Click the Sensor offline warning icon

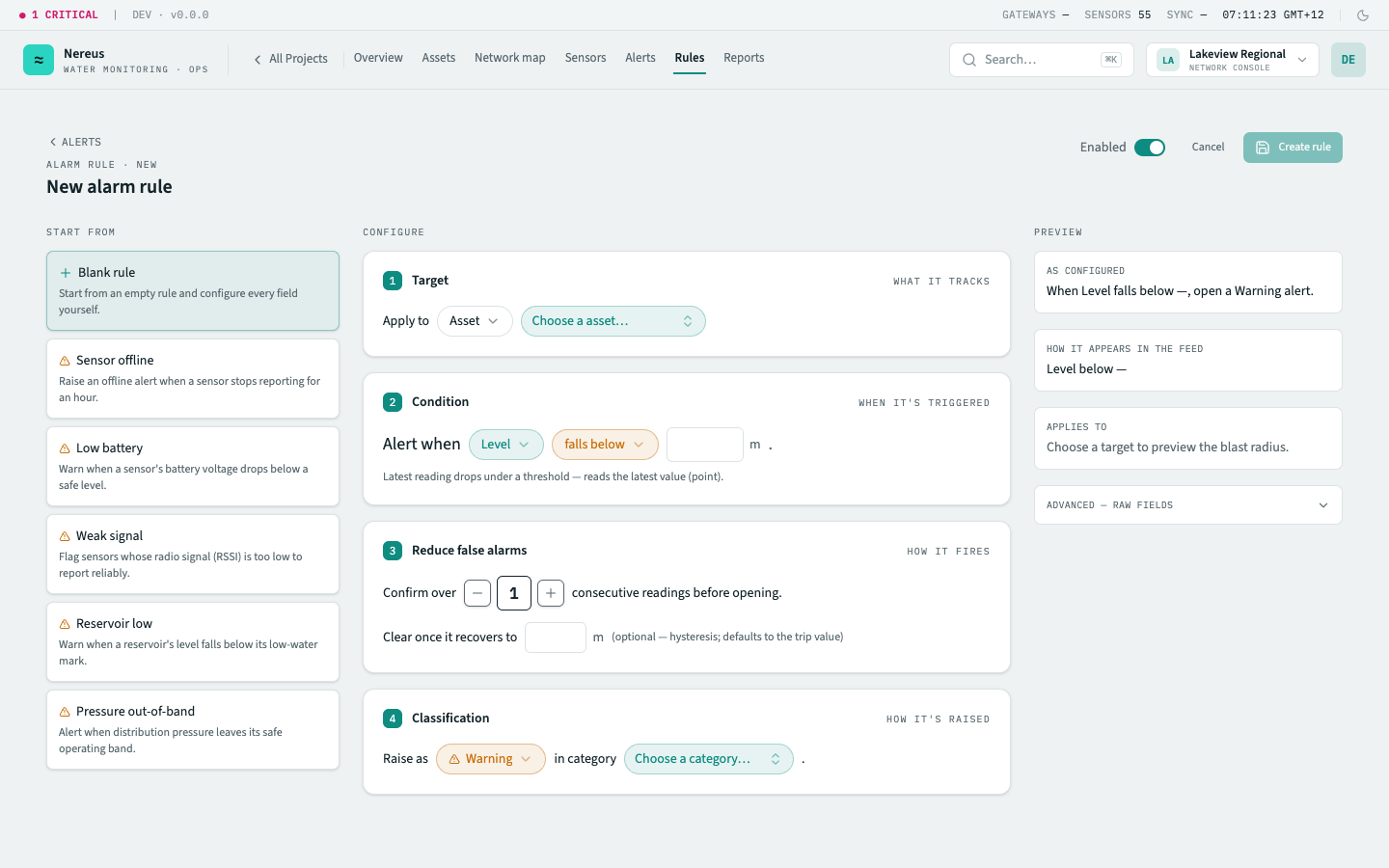point(65,361)
